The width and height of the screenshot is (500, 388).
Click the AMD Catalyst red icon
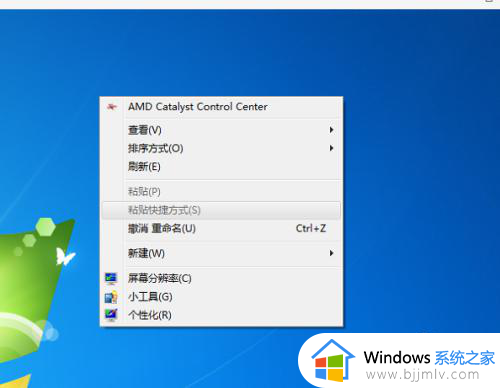(x=112, y=107)
